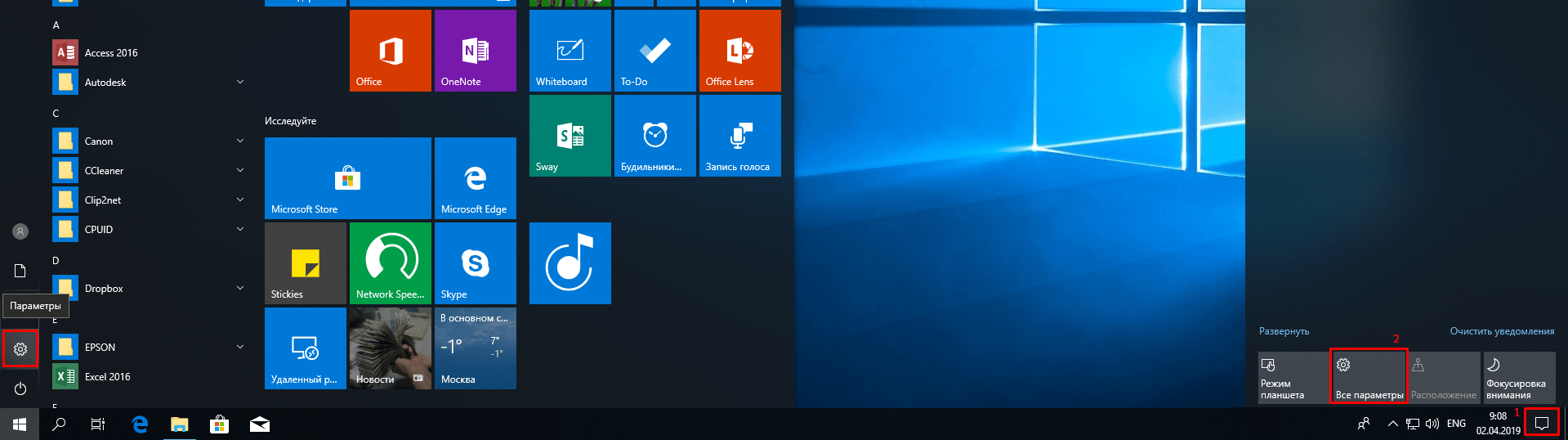Image resolution: width=1568 pixels, height=440 pixels.
Task: Open Task View on the taskbar
Action: pyautogui.click(x=98, y=424)
